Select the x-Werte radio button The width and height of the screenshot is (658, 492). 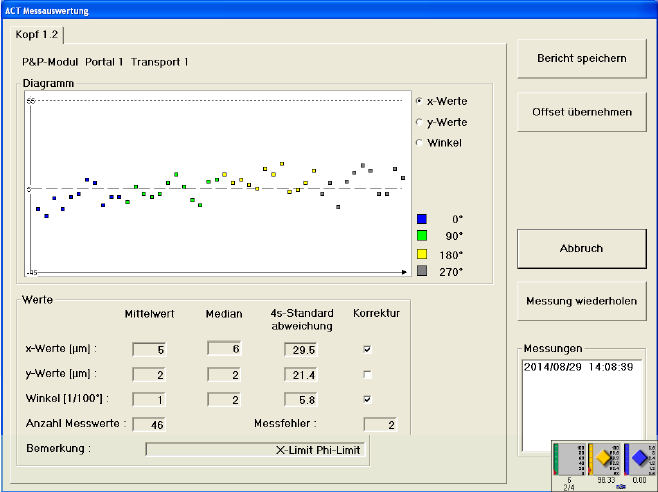tap(420, 101)
